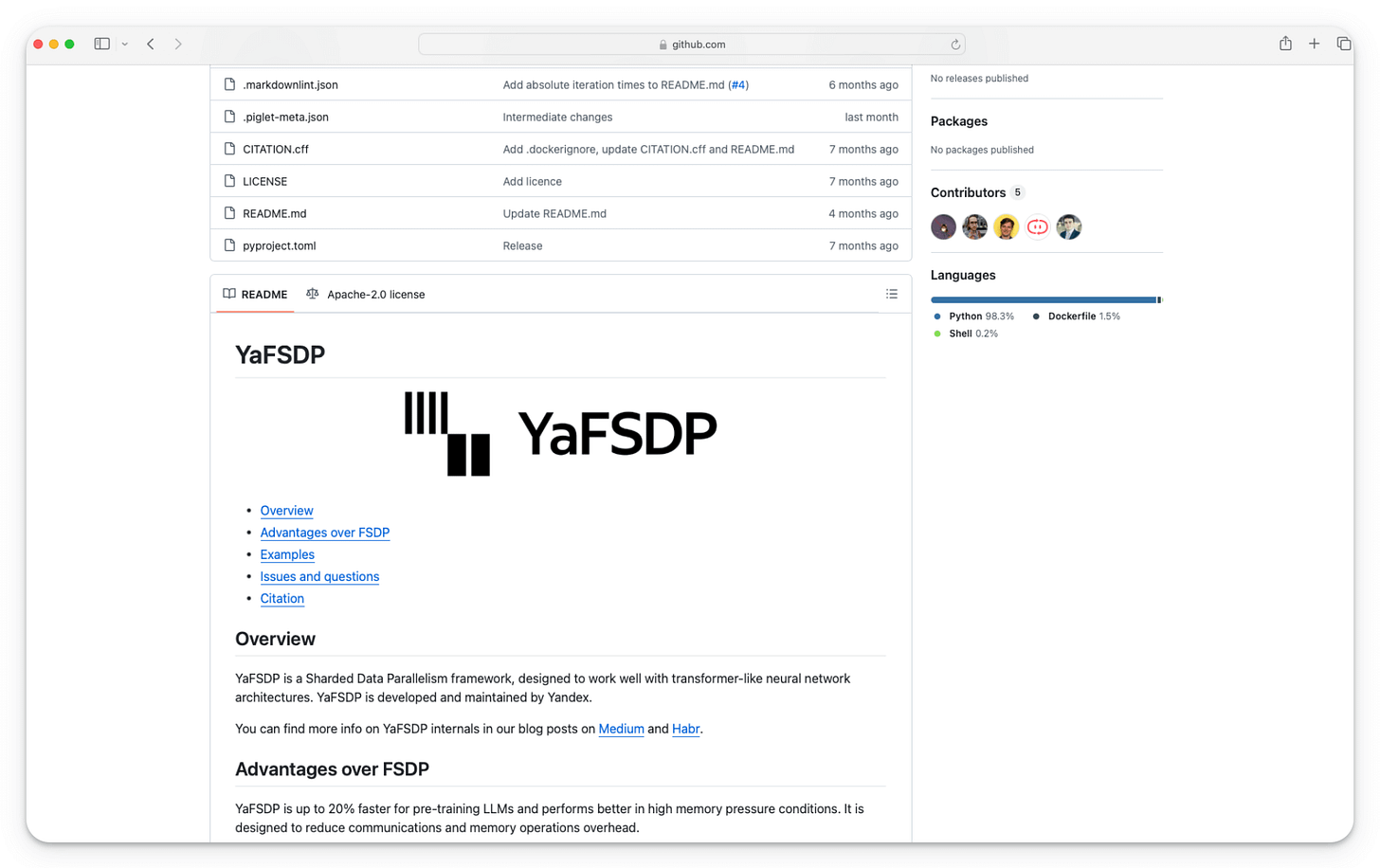Viewport: 1380px width, 868px height.
Task: Click the blue Python color dot
Action: 937,316
